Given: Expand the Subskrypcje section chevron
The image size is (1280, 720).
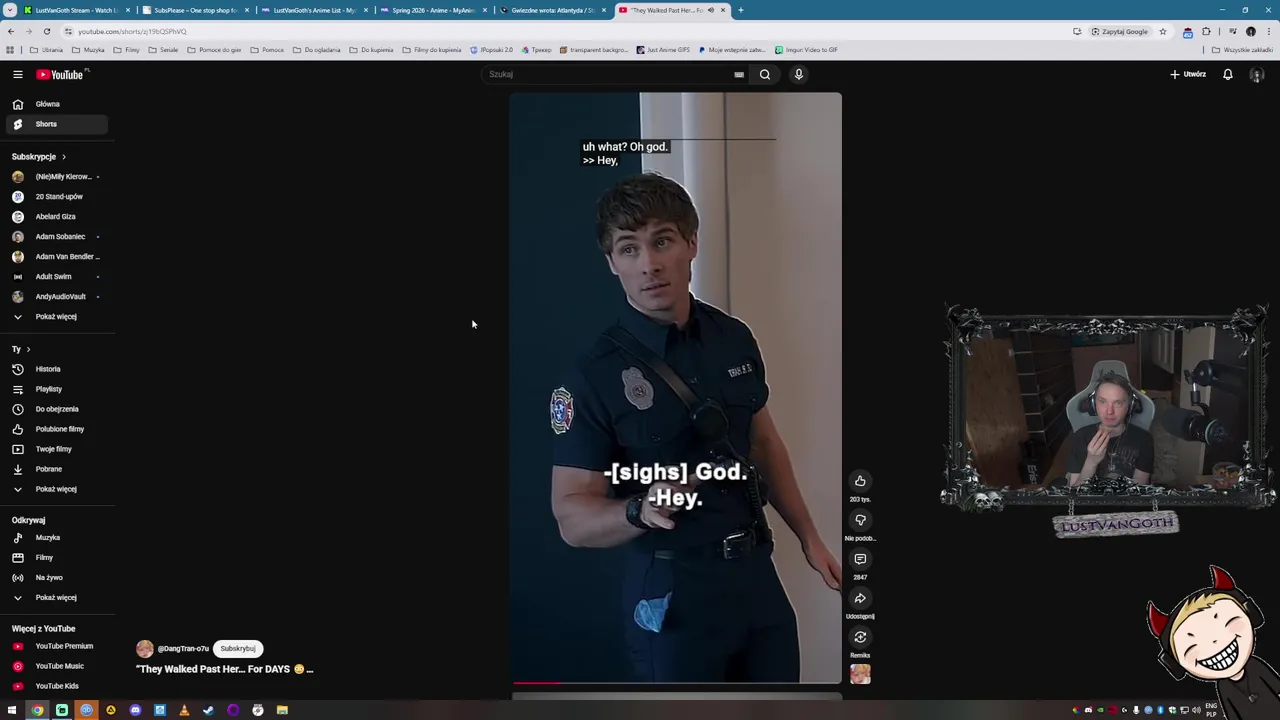Looking at the screenshot, I should 63,157.
